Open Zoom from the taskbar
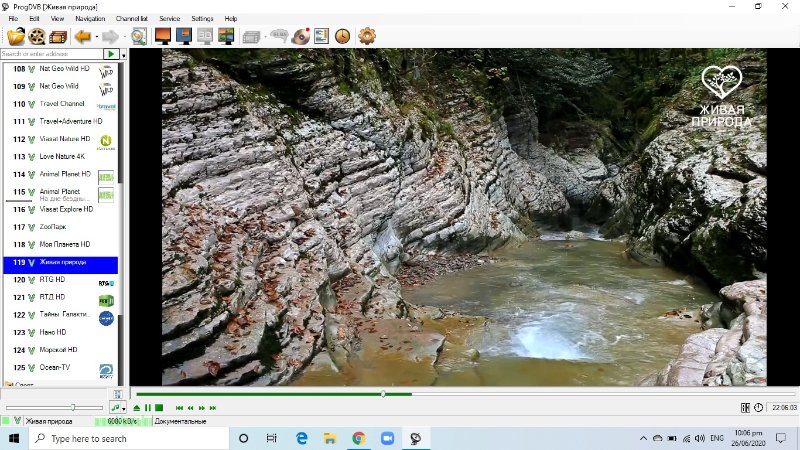The height and width of the screenshot is (450, 800). point(387,439)
